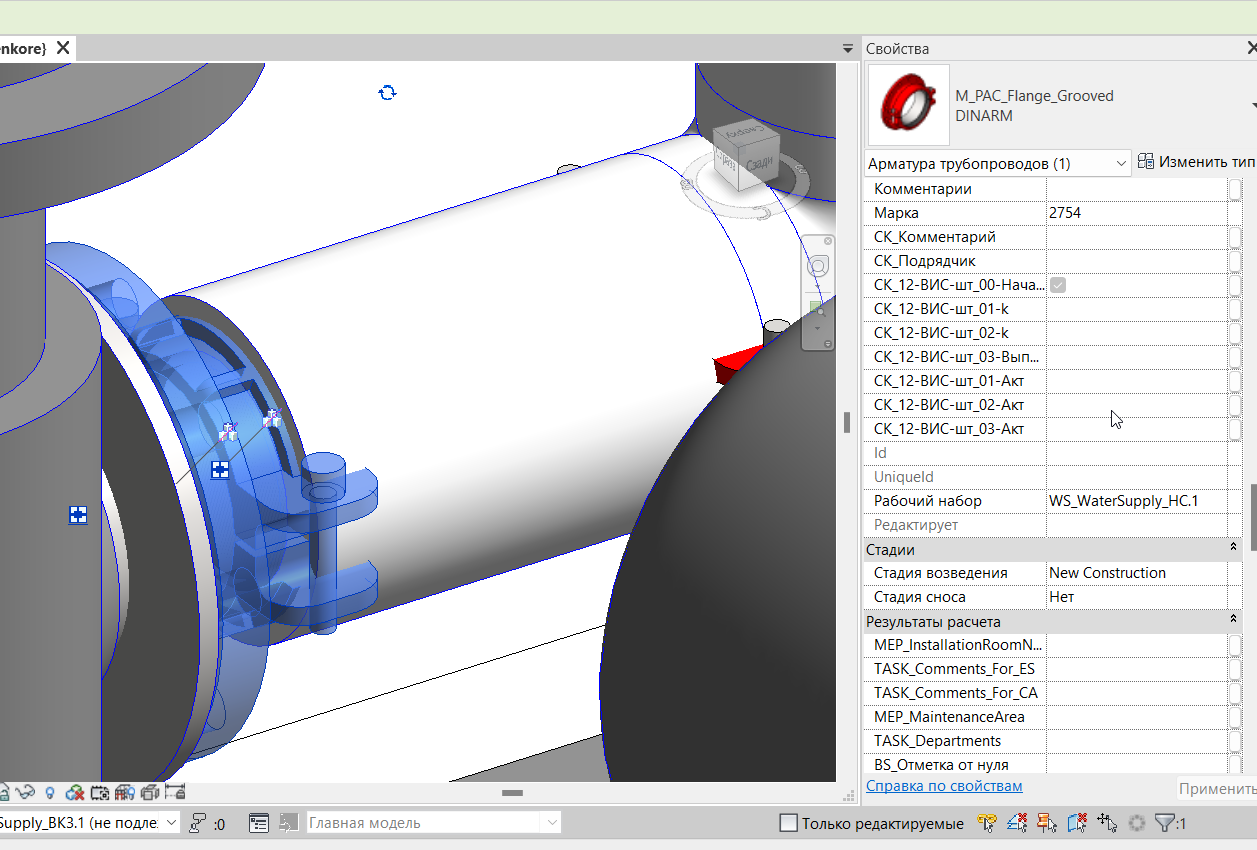
Task: Click Стадия сноса value Нет
Action: [x=1136, y=597]
